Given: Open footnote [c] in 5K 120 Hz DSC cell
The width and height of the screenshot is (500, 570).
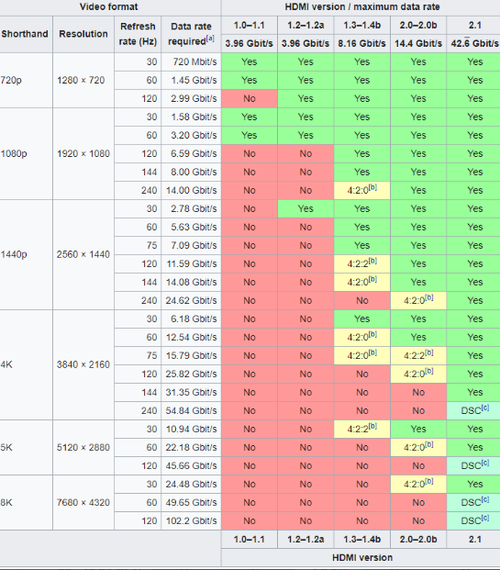Looking at the screenshot, I should pyautogui.click(x=485, y=463).
